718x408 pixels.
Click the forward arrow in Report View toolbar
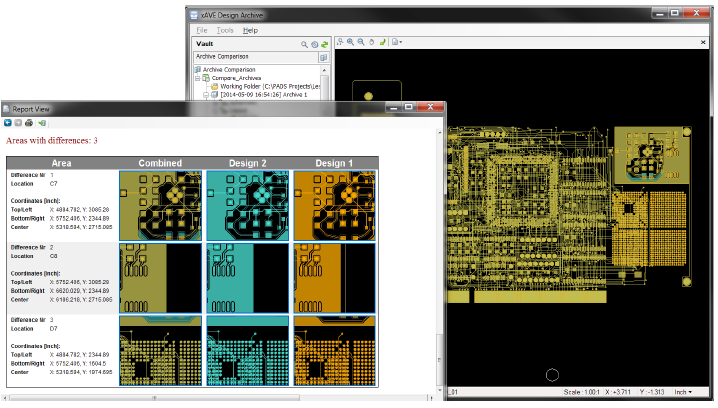click(18, 123)
